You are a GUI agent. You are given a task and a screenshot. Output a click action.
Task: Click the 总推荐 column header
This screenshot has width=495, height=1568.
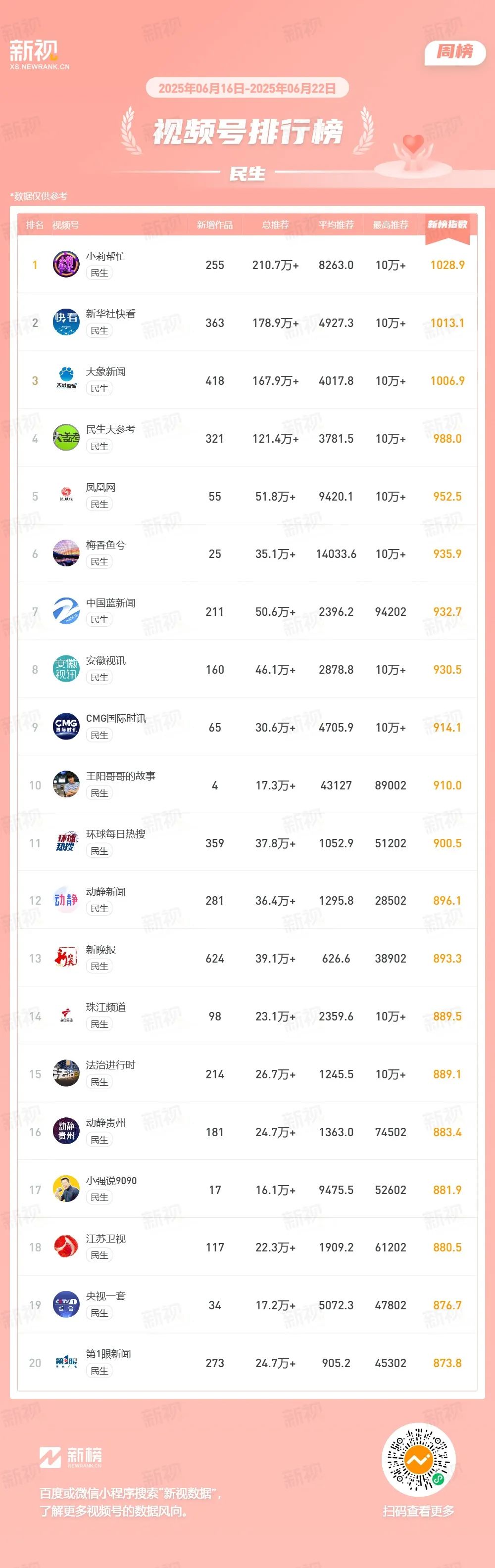[275, 225]
